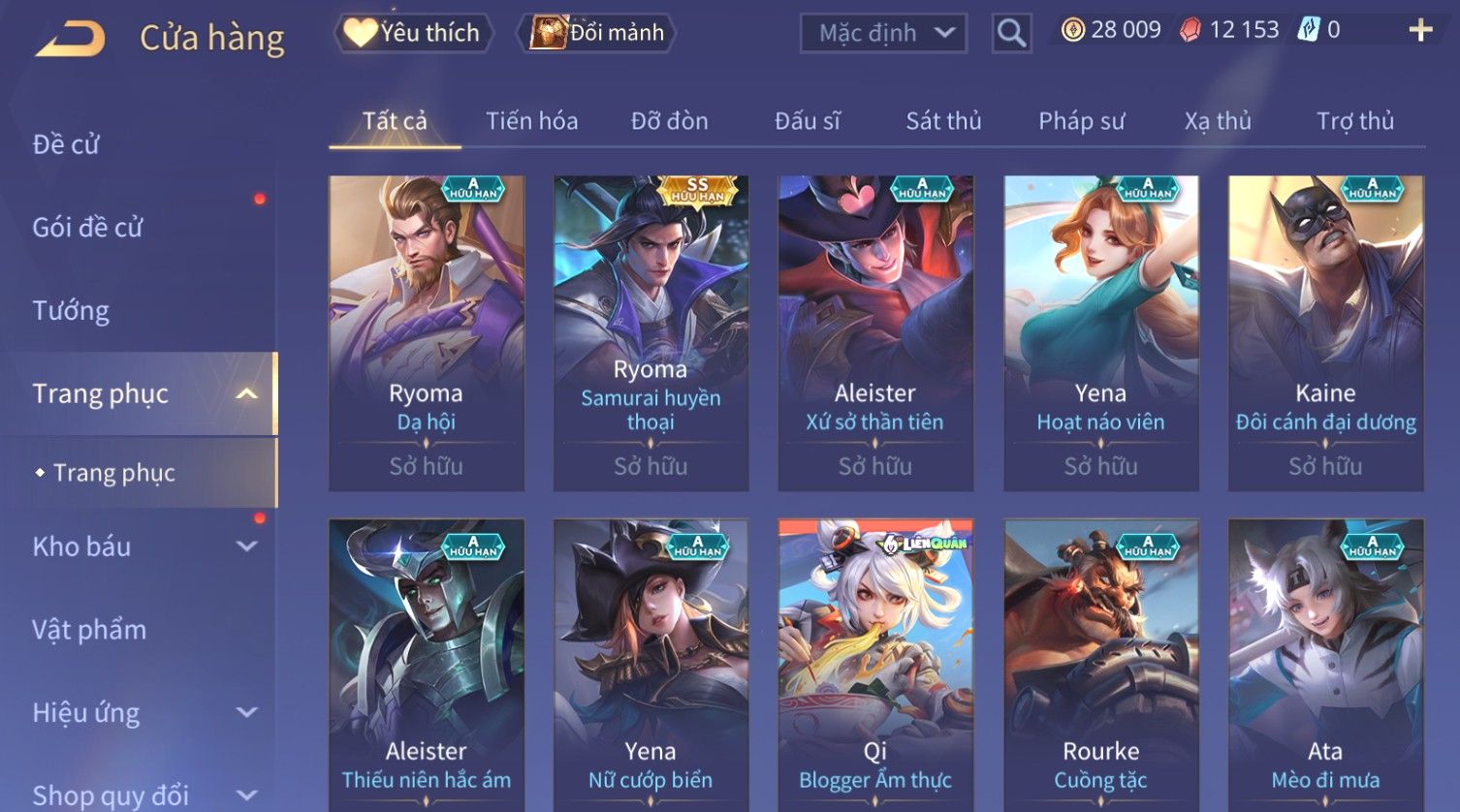
Task: Open the Tướng sidebar menu
Action: (71, 311)
